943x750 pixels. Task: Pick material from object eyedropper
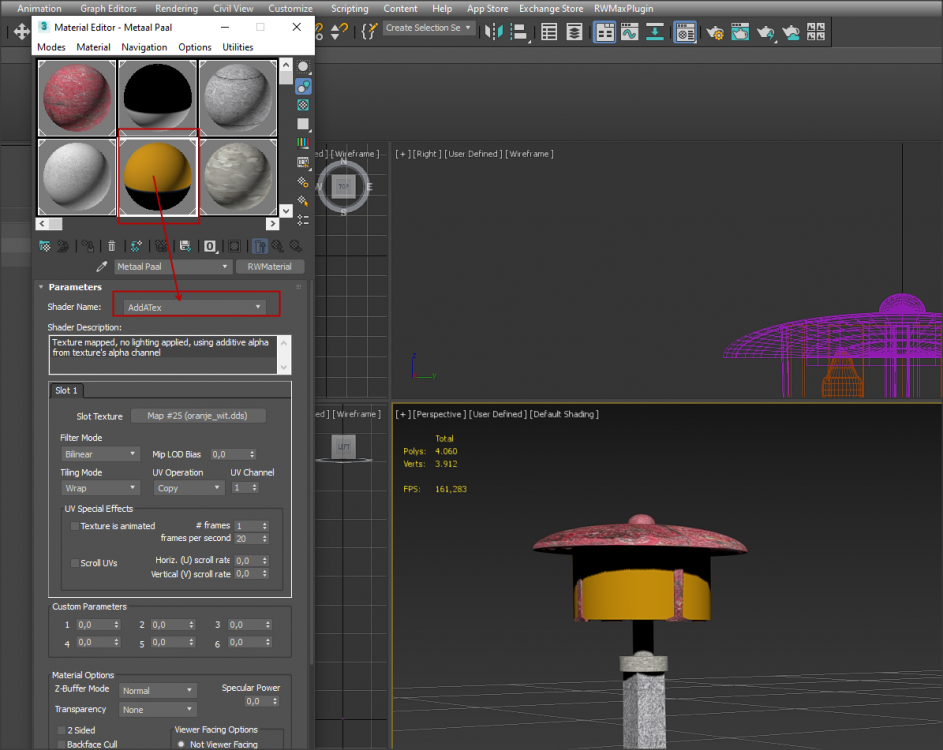pos(101,267)
